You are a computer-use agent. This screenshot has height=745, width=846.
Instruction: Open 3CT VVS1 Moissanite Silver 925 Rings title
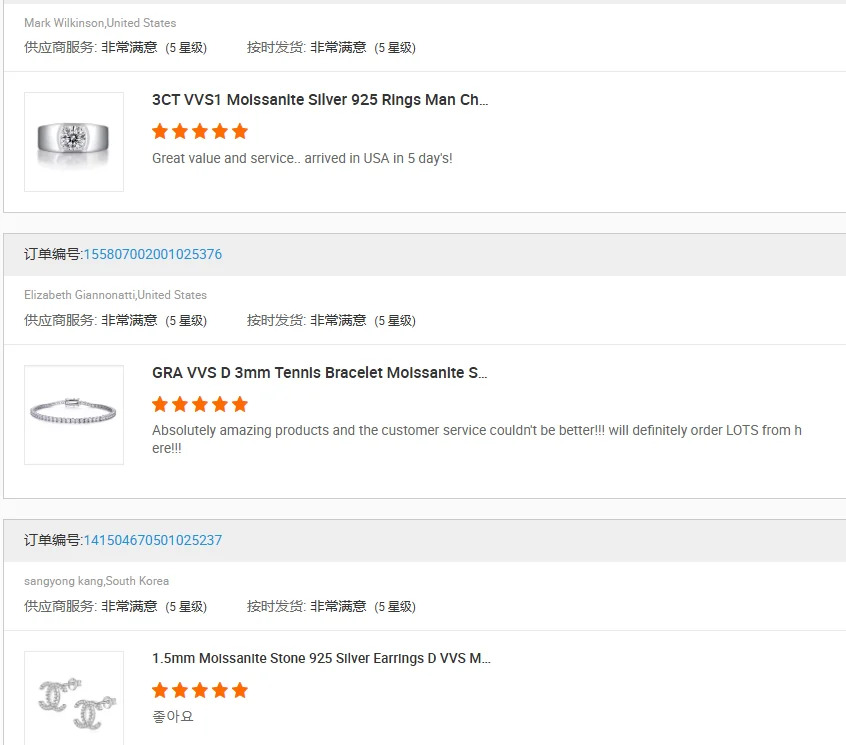320,100
